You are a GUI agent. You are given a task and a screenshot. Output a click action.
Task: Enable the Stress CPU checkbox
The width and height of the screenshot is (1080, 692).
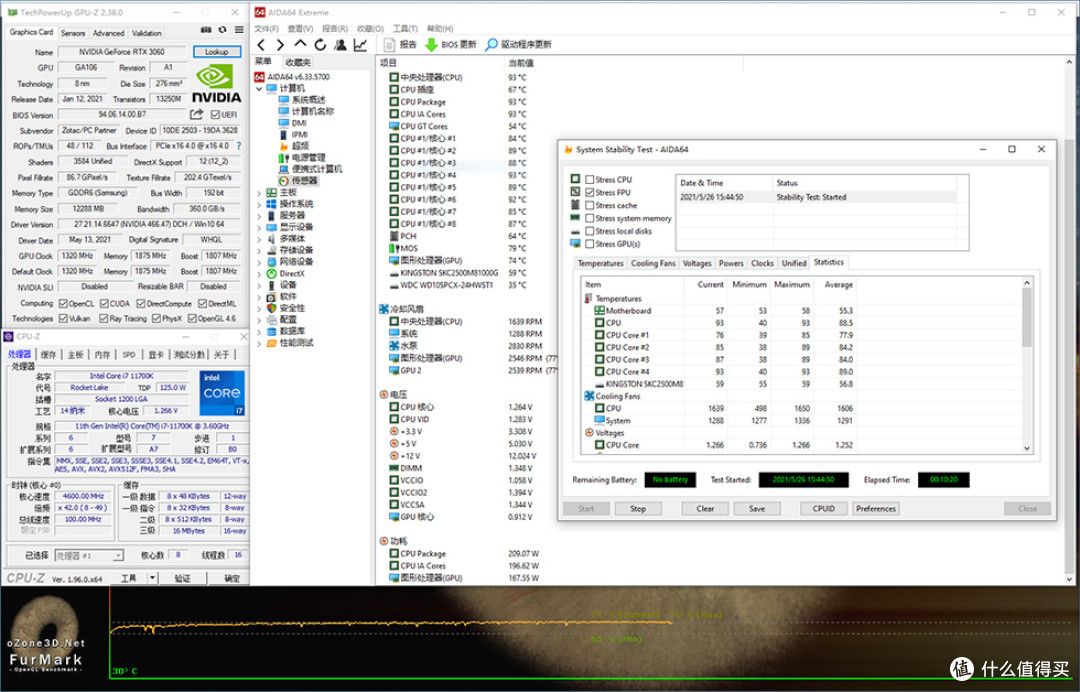pyautogui.click(x=590, y=180)
